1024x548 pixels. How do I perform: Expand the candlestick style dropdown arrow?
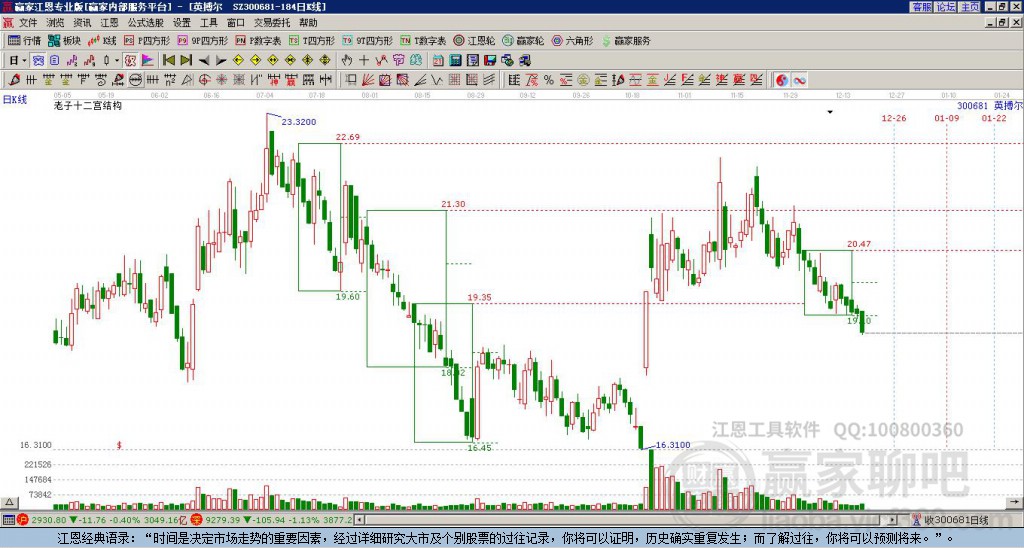117,61
